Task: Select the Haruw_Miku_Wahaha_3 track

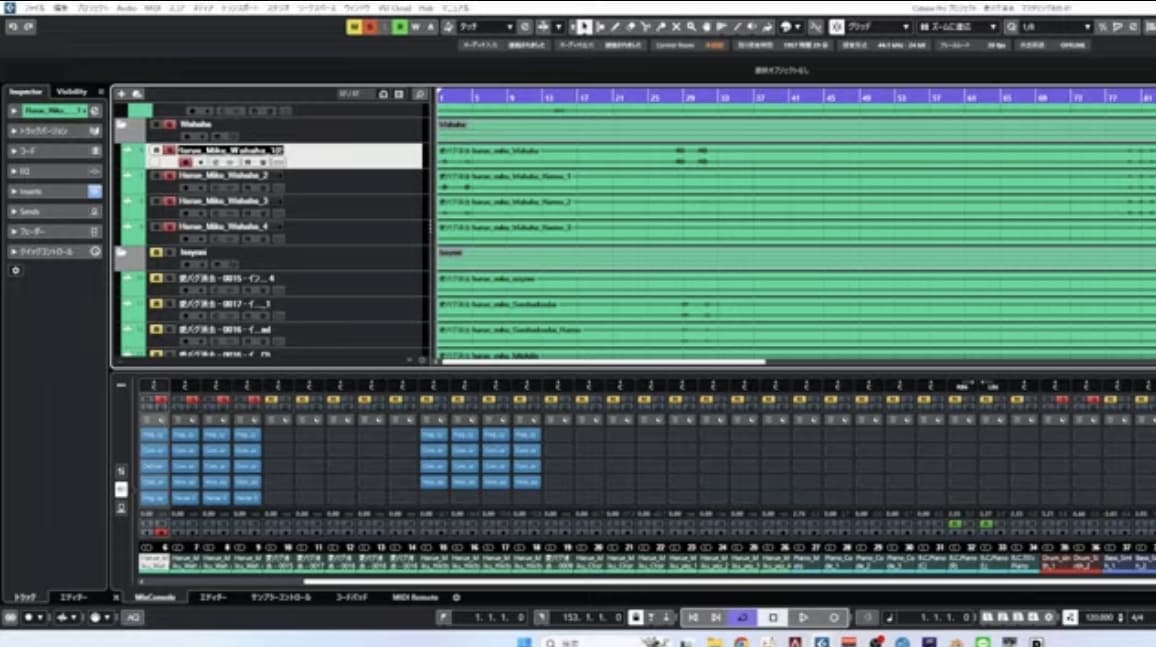Action: (223, 201)
